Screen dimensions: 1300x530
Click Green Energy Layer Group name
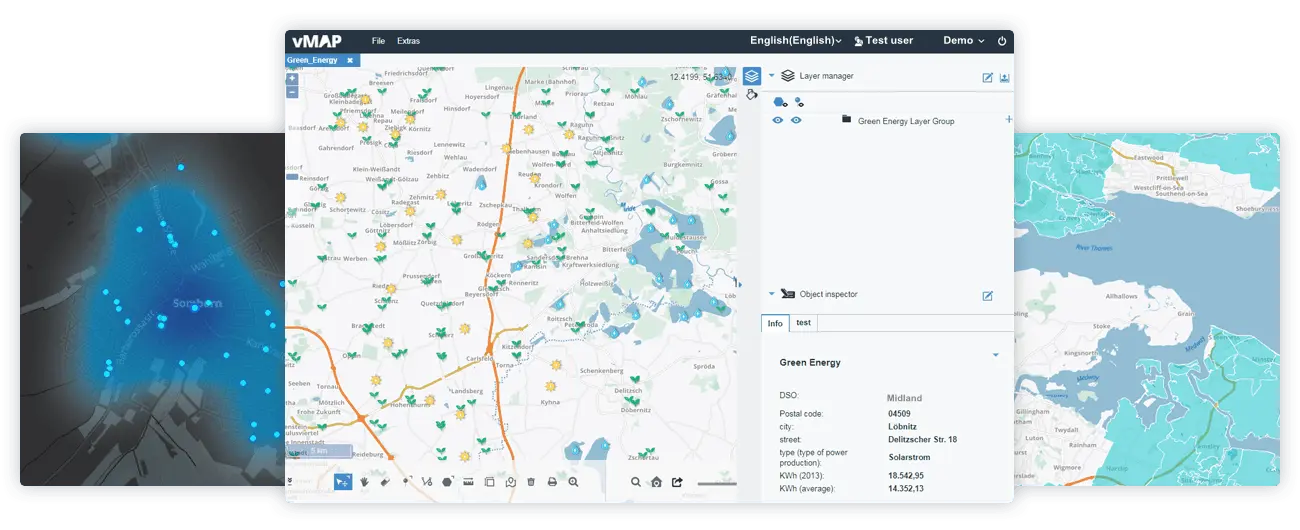pyautogui.click(x=906, y=121)
